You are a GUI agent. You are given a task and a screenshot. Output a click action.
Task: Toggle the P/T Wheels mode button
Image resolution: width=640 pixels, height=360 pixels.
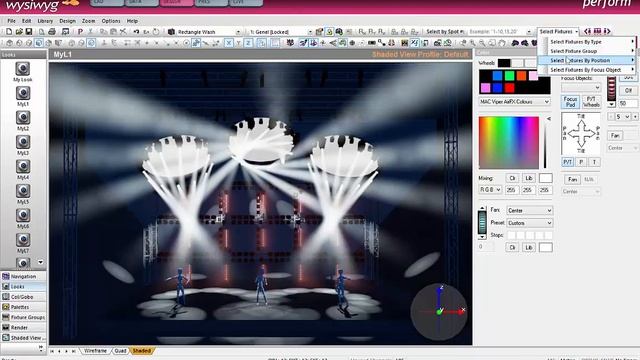591,102
